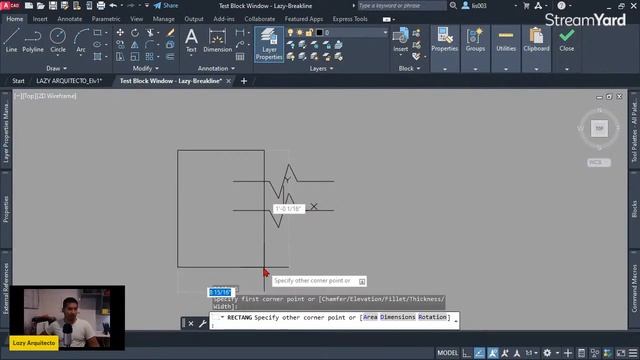640x360 pixels.
Task: Select the Dimension tool
Action: 218,40
